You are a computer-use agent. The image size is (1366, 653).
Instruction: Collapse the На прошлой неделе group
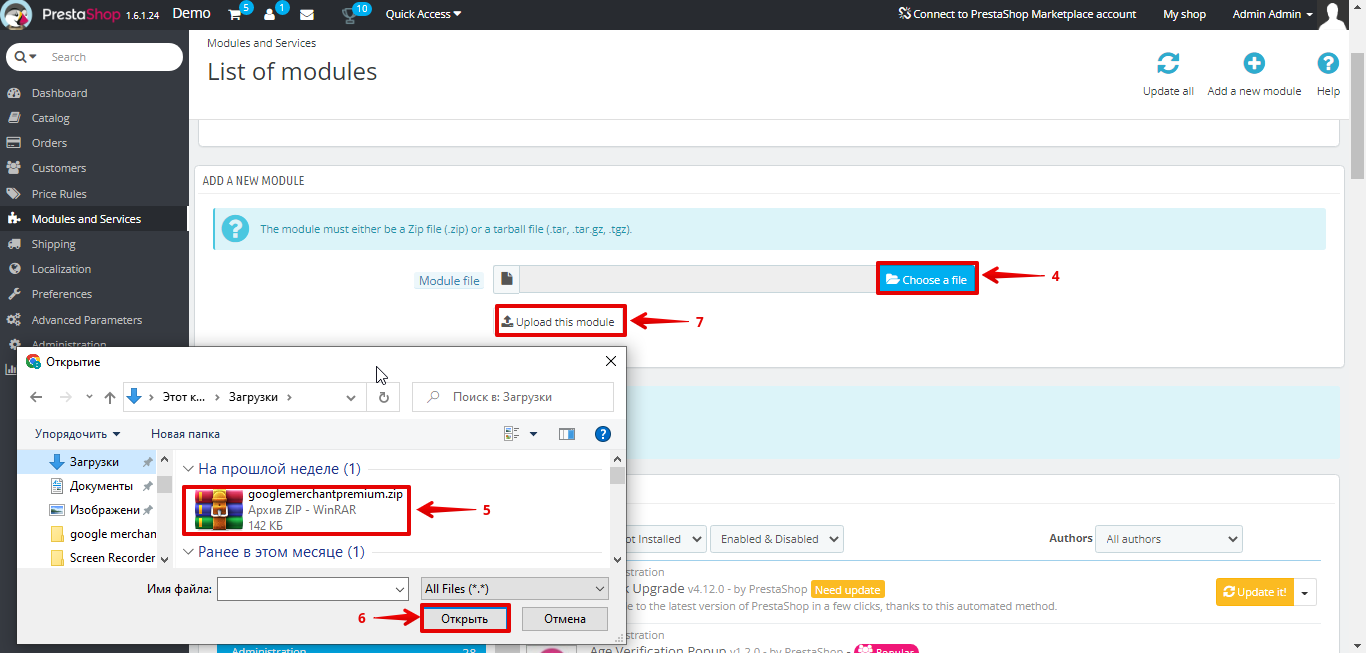click(188, 469)
